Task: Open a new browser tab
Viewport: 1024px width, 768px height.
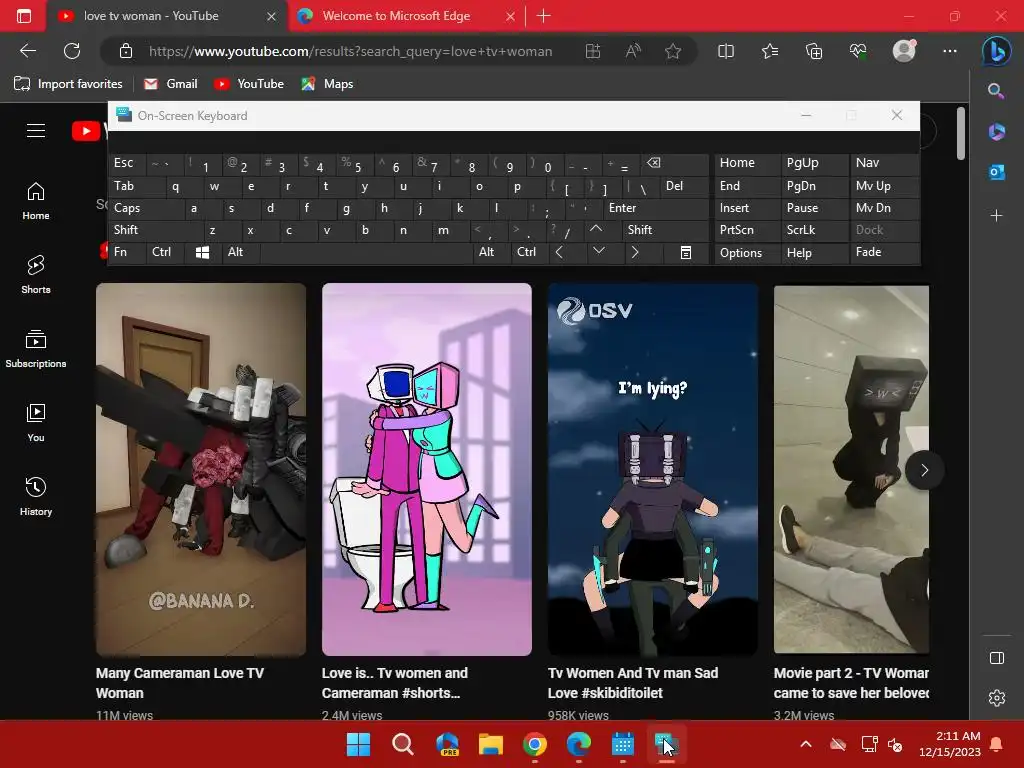Action: 543,16
